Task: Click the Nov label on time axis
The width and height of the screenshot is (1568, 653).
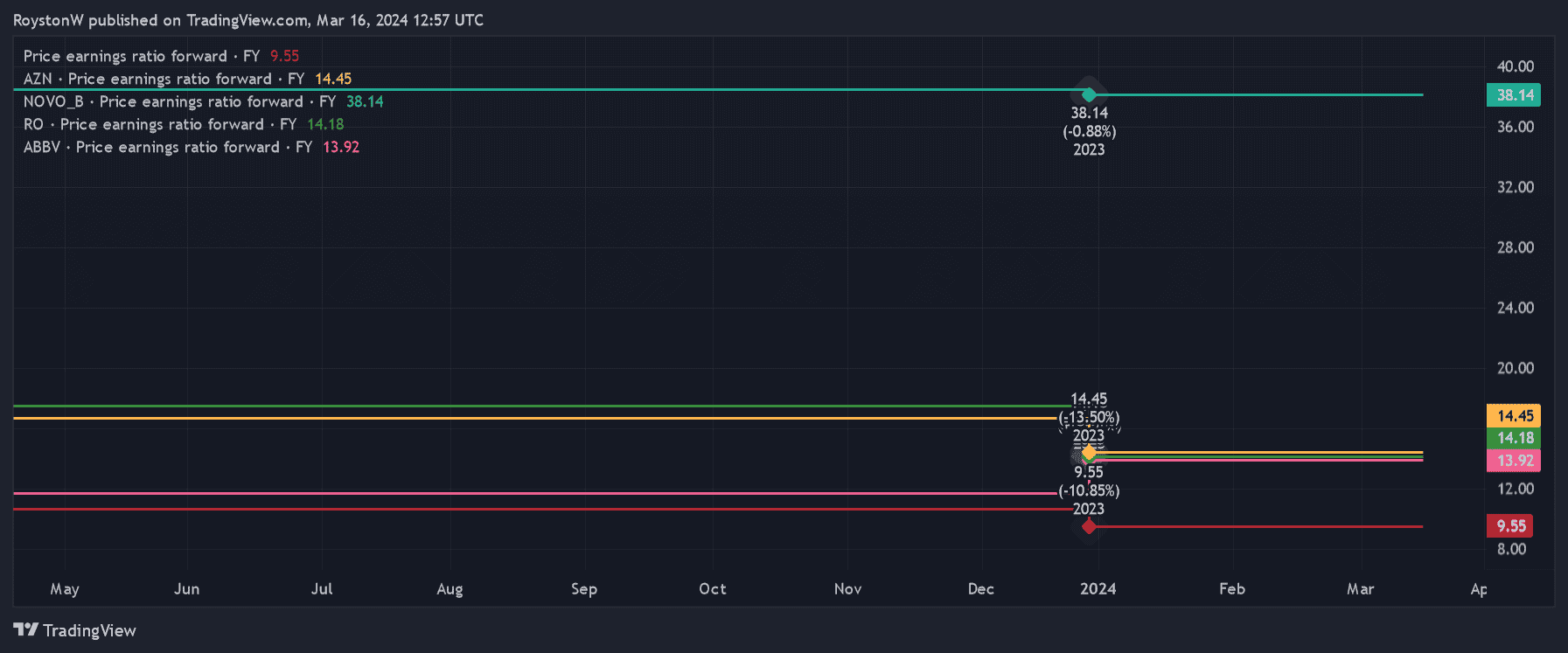Action: (847, 589)
